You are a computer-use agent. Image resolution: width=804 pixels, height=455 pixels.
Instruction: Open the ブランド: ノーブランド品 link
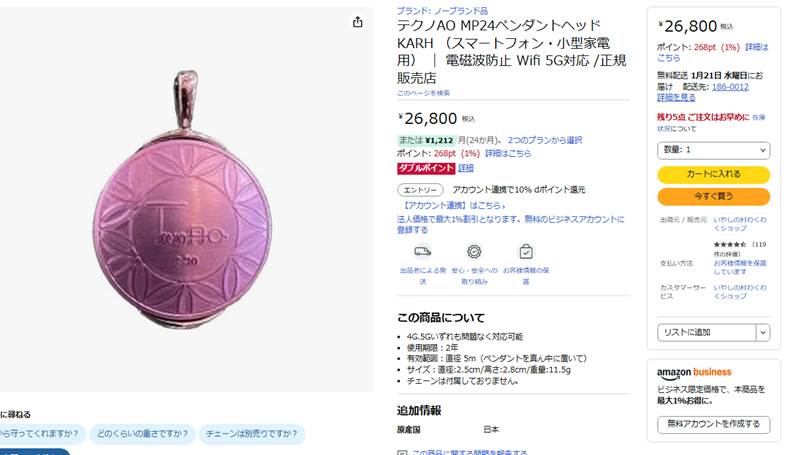point(443,11)
